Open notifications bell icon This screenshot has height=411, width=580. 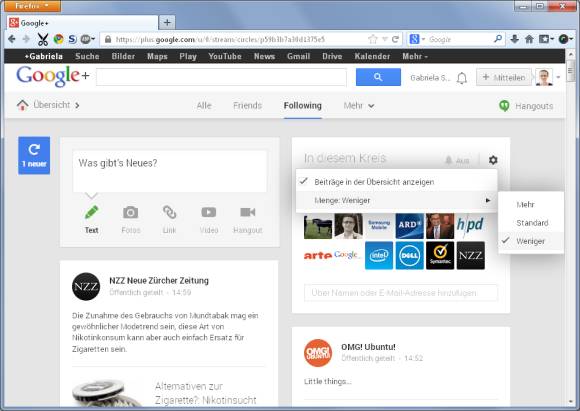click(461, 78)
